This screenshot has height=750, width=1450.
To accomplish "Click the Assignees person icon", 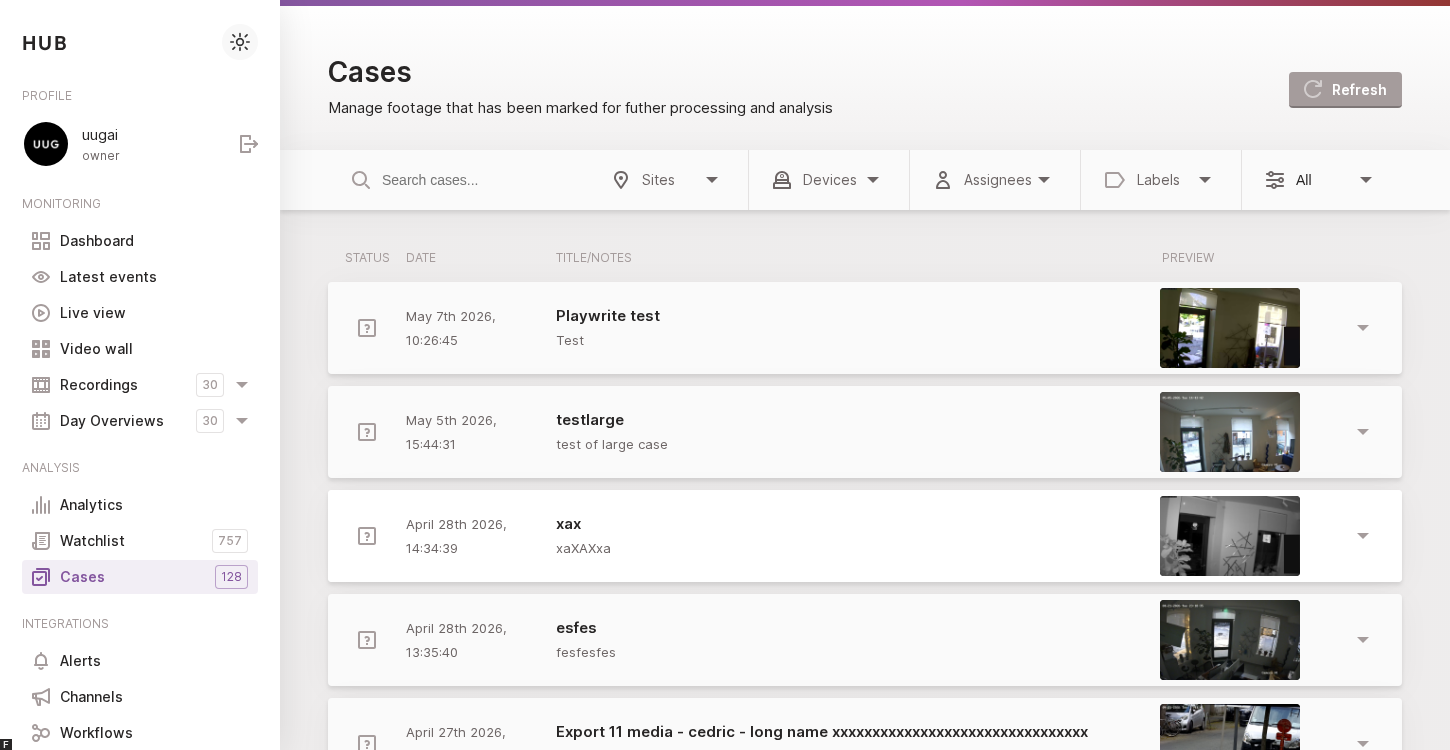I will (943, 180).
